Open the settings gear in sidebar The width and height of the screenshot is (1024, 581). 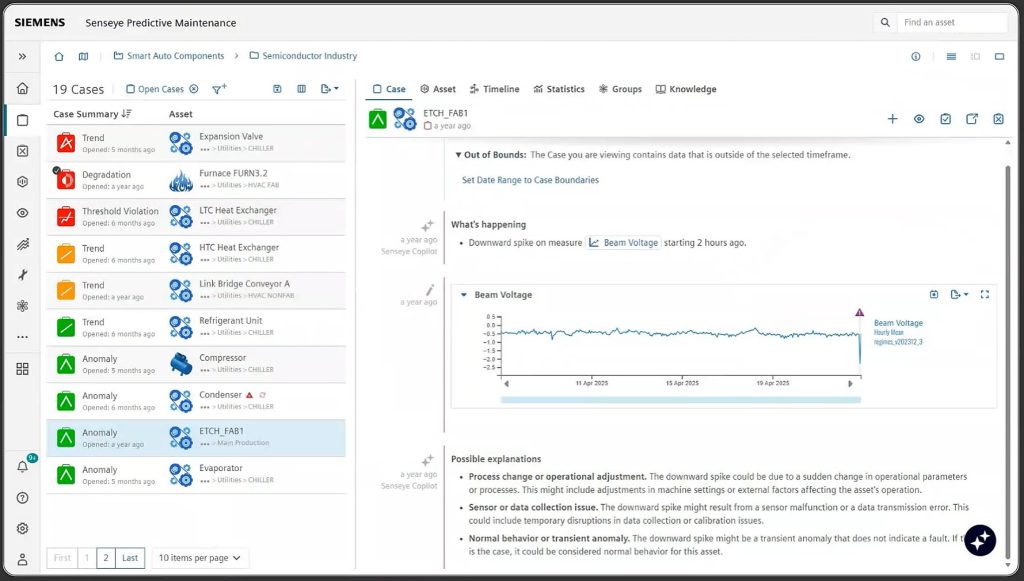(22, 528)
